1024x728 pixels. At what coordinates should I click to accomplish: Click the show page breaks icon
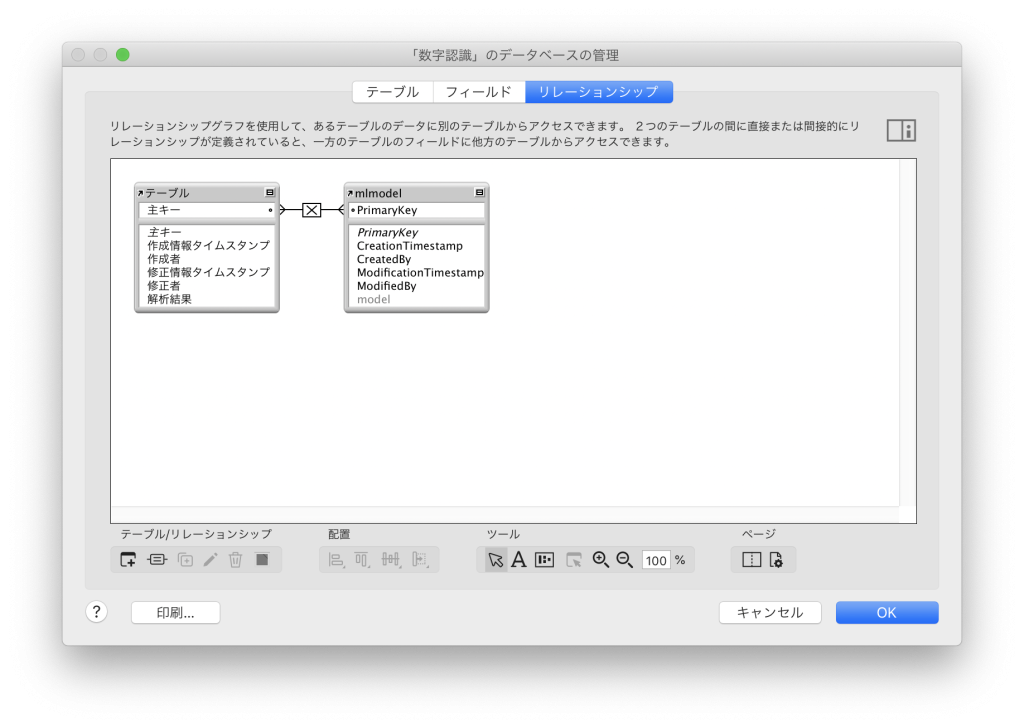tap(752, 560)
